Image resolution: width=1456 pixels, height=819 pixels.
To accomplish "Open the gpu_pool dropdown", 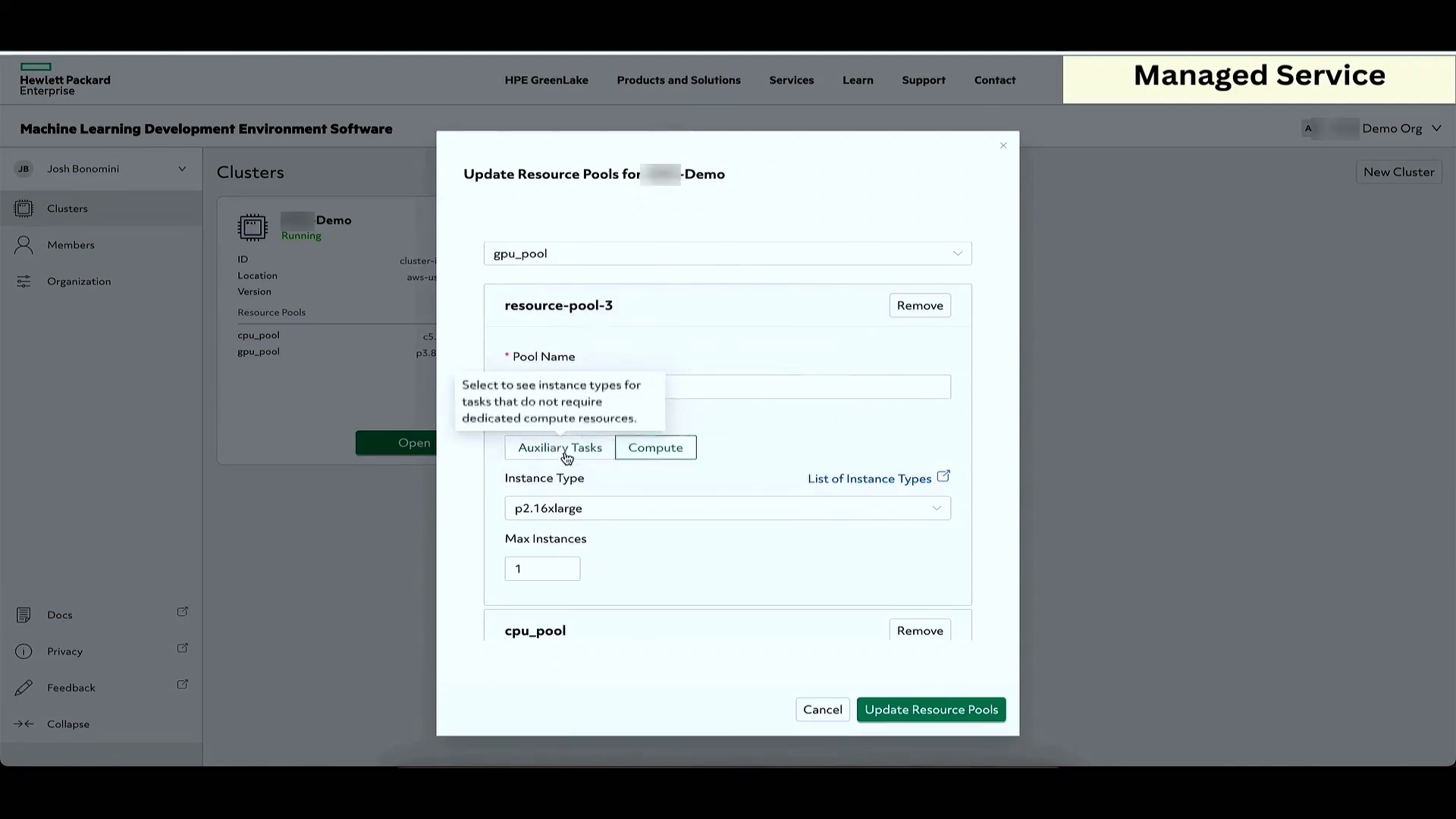I will pos(727,253).
